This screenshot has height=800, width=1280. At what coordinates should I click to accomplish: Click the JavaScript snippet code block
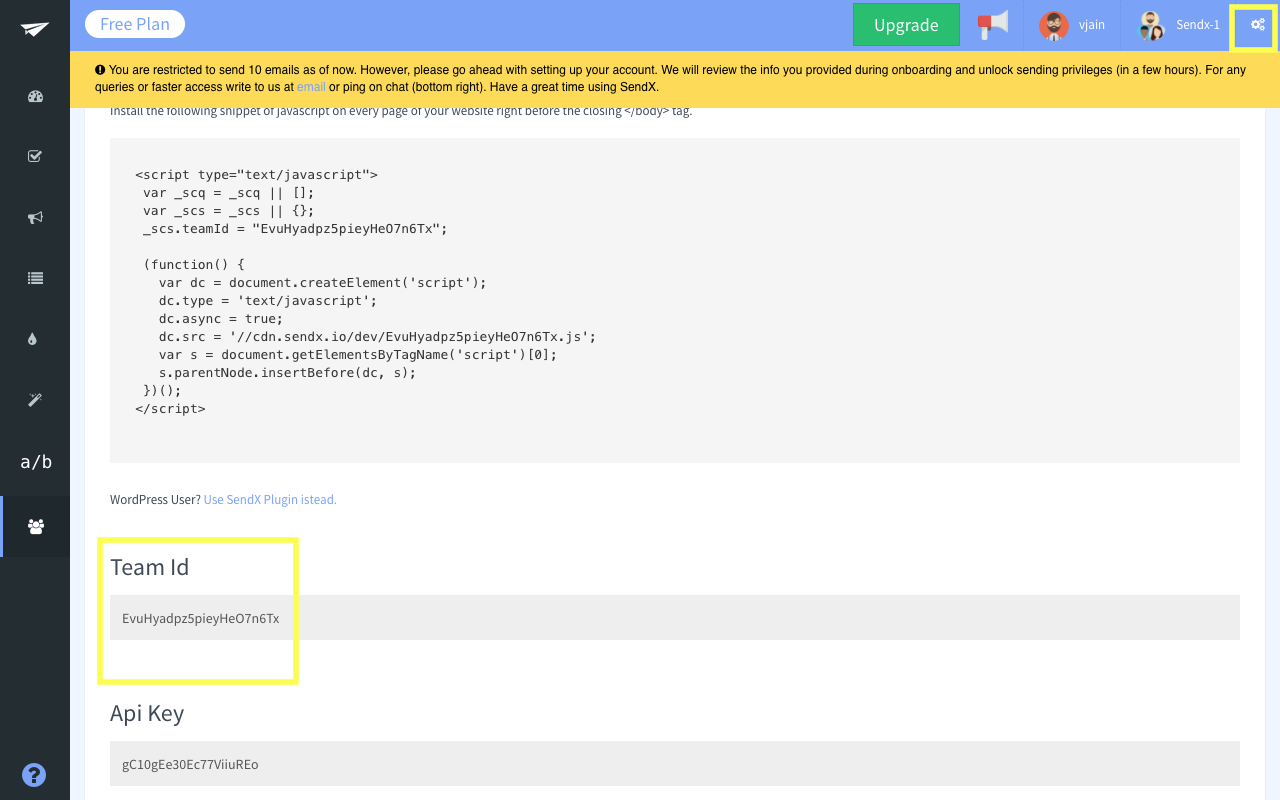pos(675,300)
